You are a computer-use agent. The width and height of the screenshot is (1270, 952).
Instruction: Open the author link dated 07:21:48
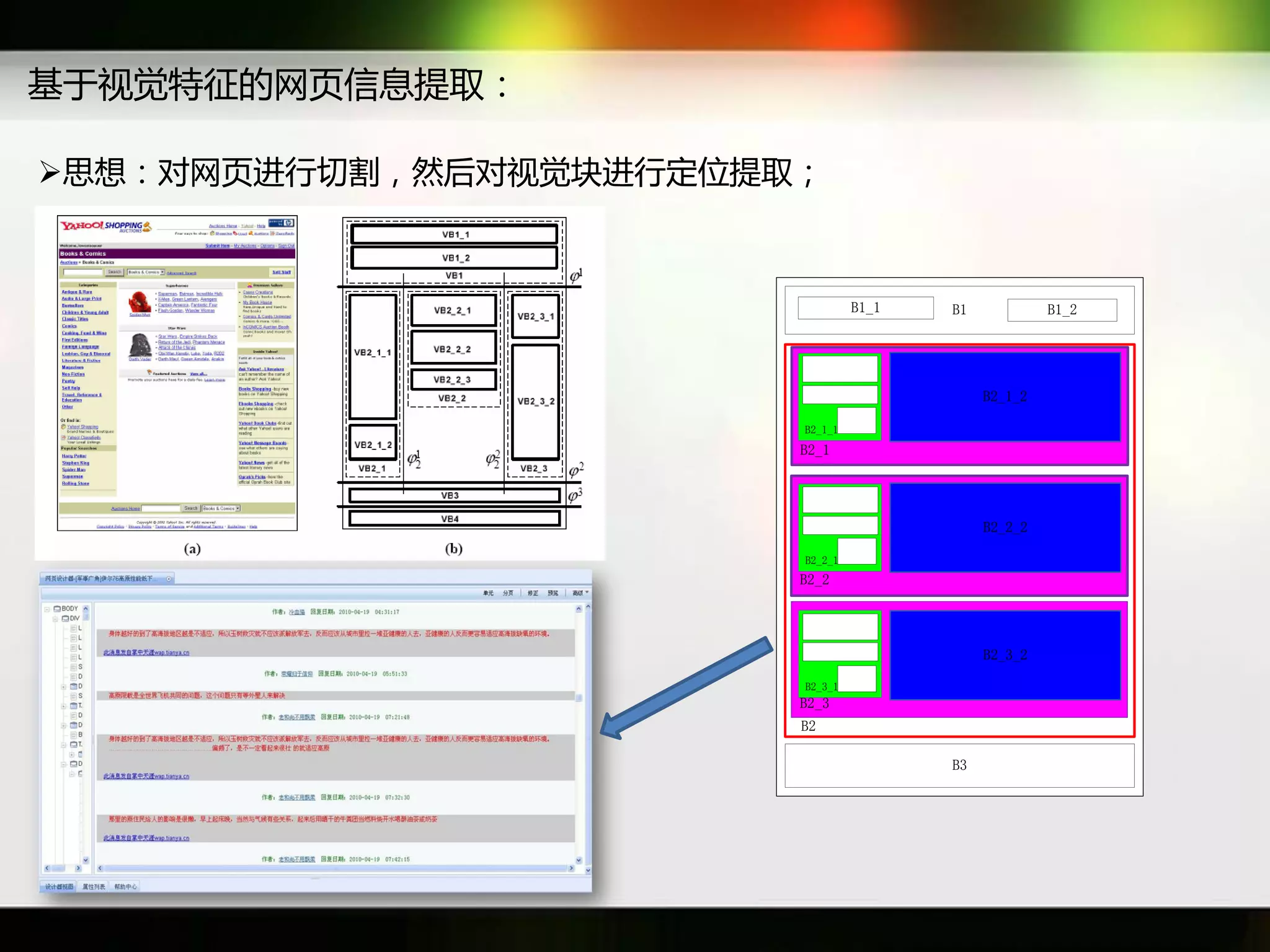pyautogui.click(x=297, y=717)
